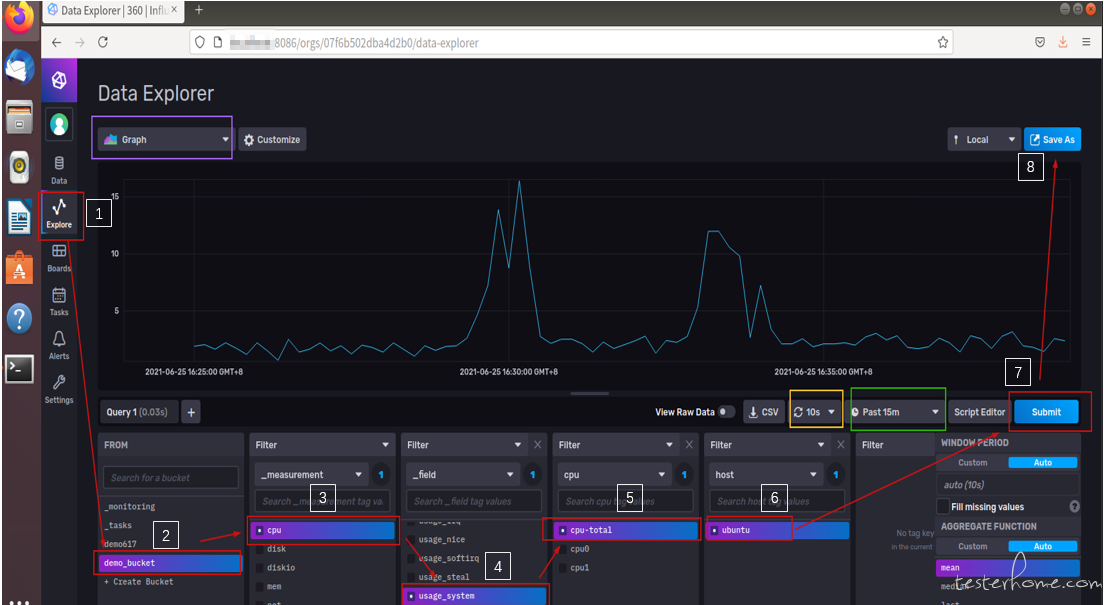The image size is (1104, 605).
Task: Toggle the View Raw Data switch
Action: pyautogui.click(x=727, y=412)
